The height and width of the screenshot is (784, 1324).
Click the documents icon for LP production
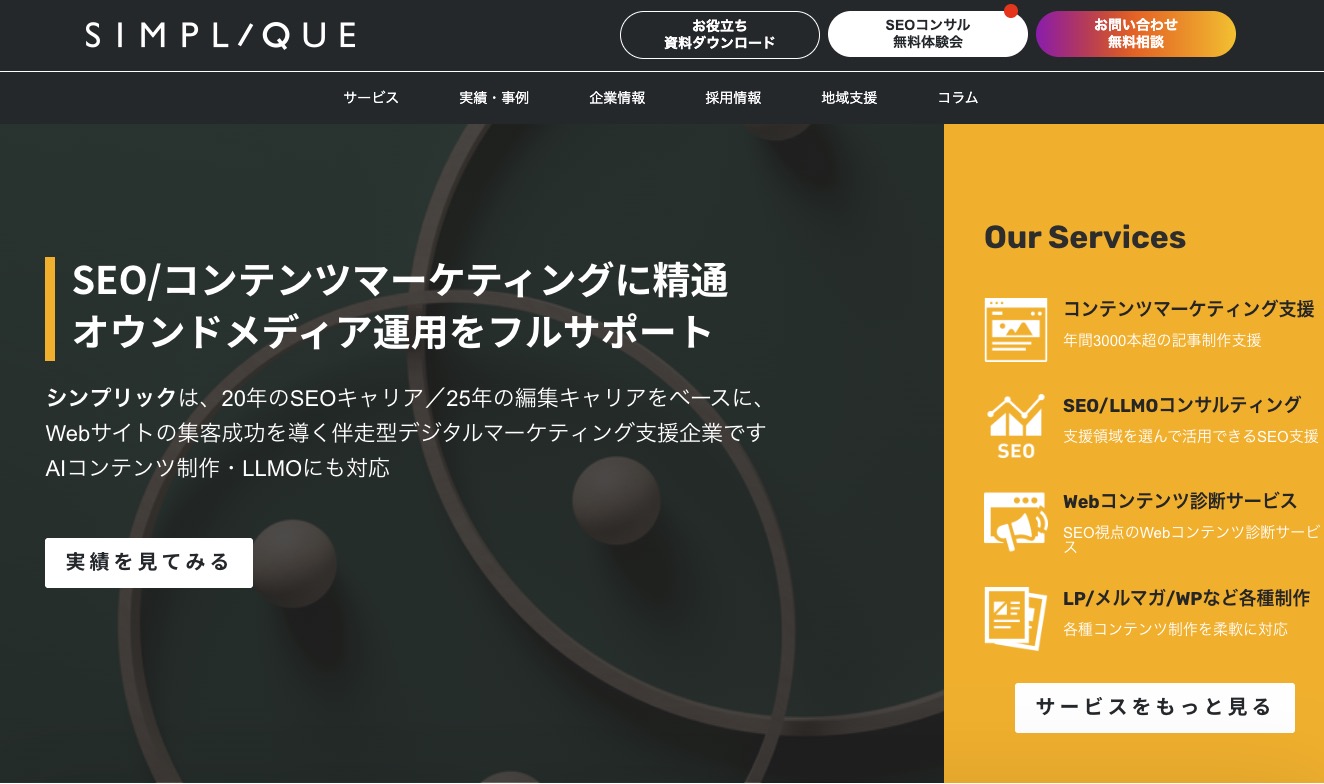pos(1015,617)
